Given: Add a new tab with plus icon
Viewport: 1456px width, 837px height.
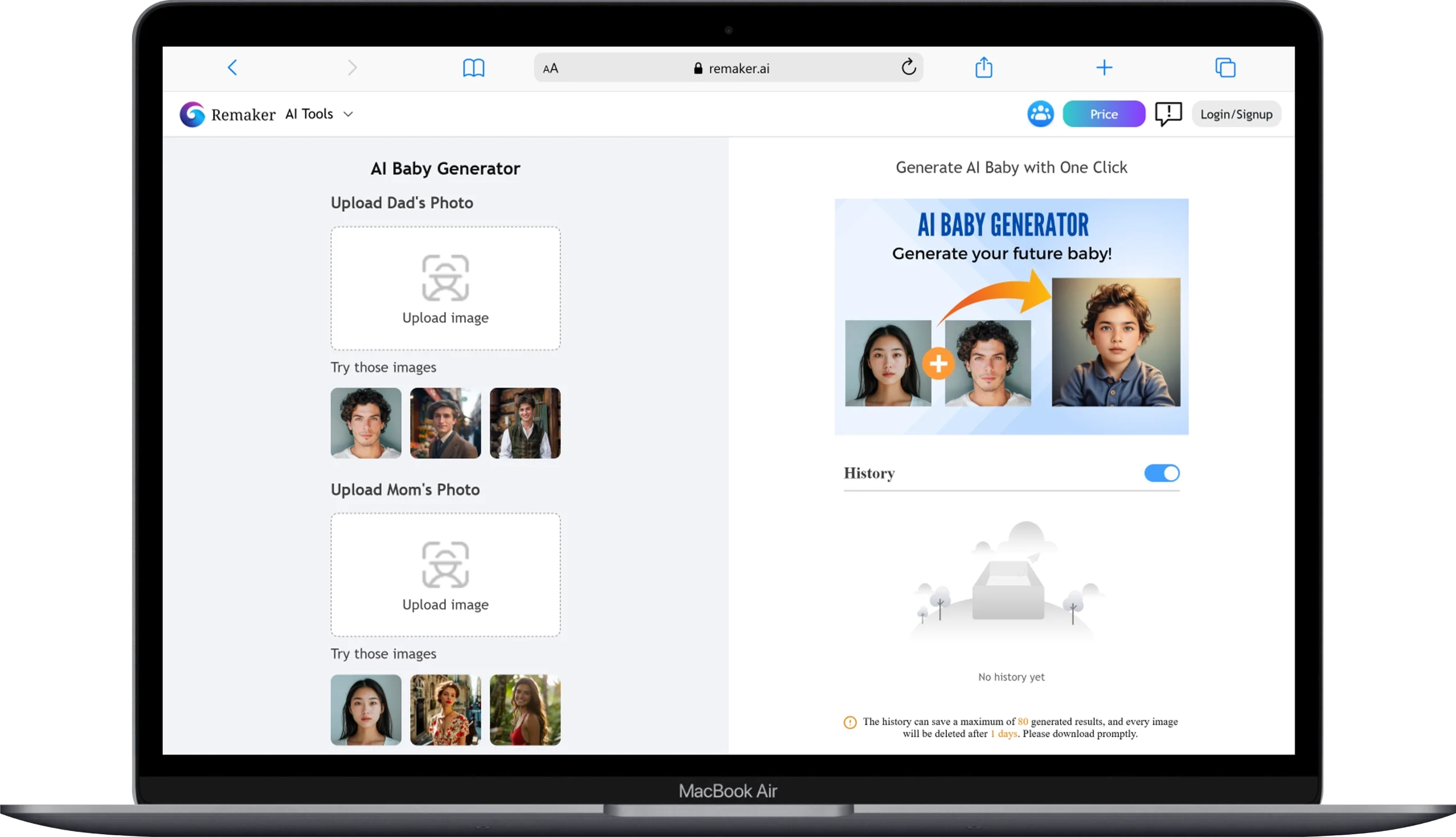Looking at the screenshot, I should (x=1104, y=68).
